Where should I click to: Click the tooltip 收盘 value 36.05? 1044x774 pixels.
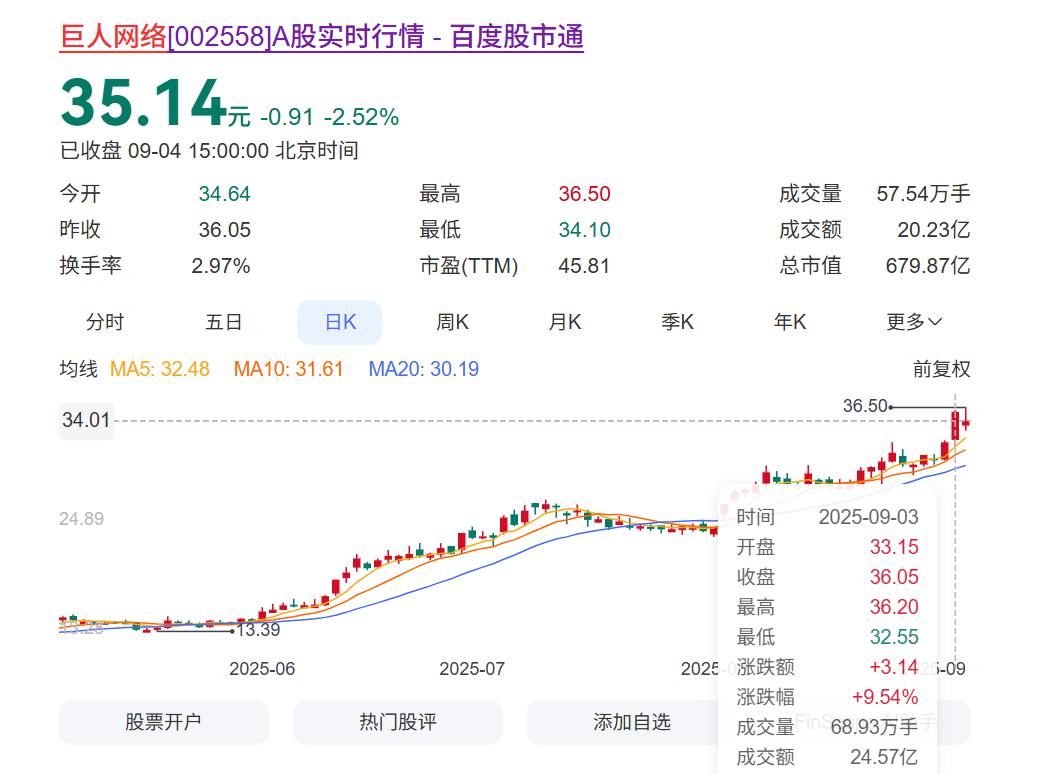coord(894,577)
